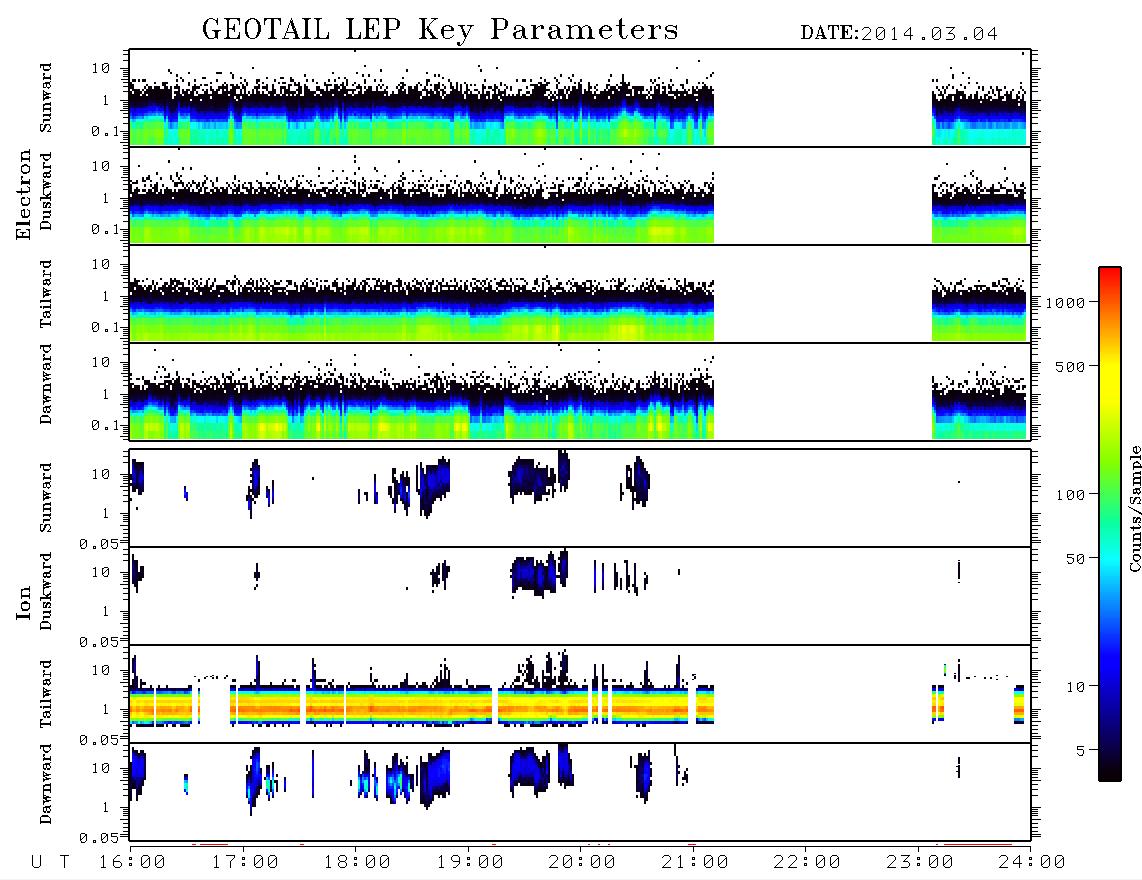
Task: Click the Ion group label
Action: [x=24, y=602]
